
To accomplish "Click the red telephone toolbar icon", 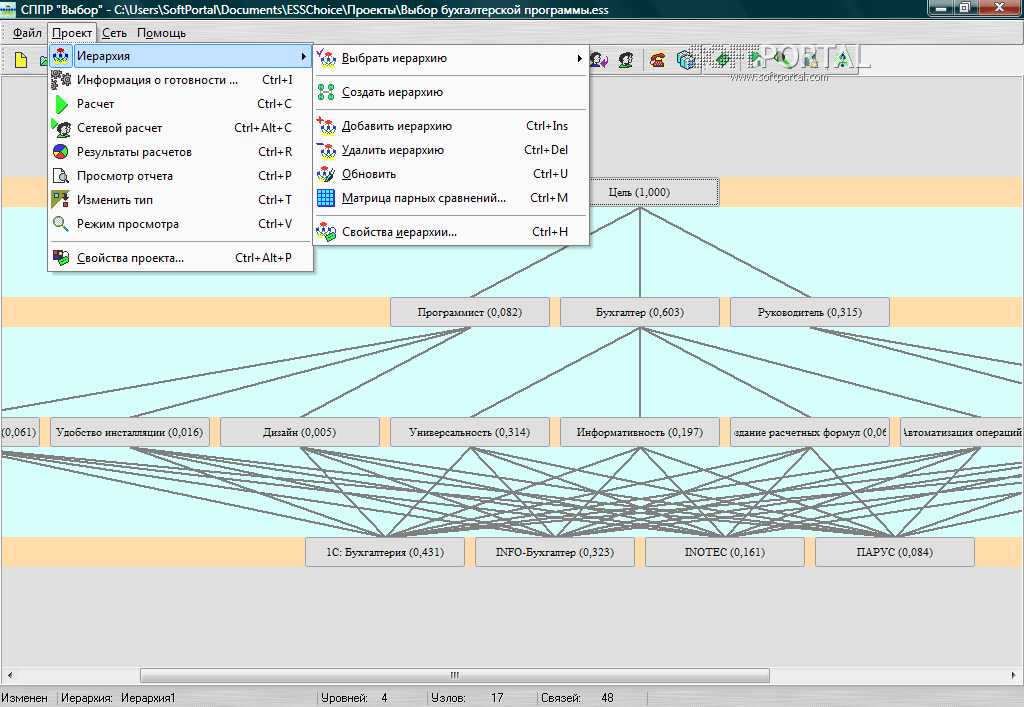I will point(658,60).
